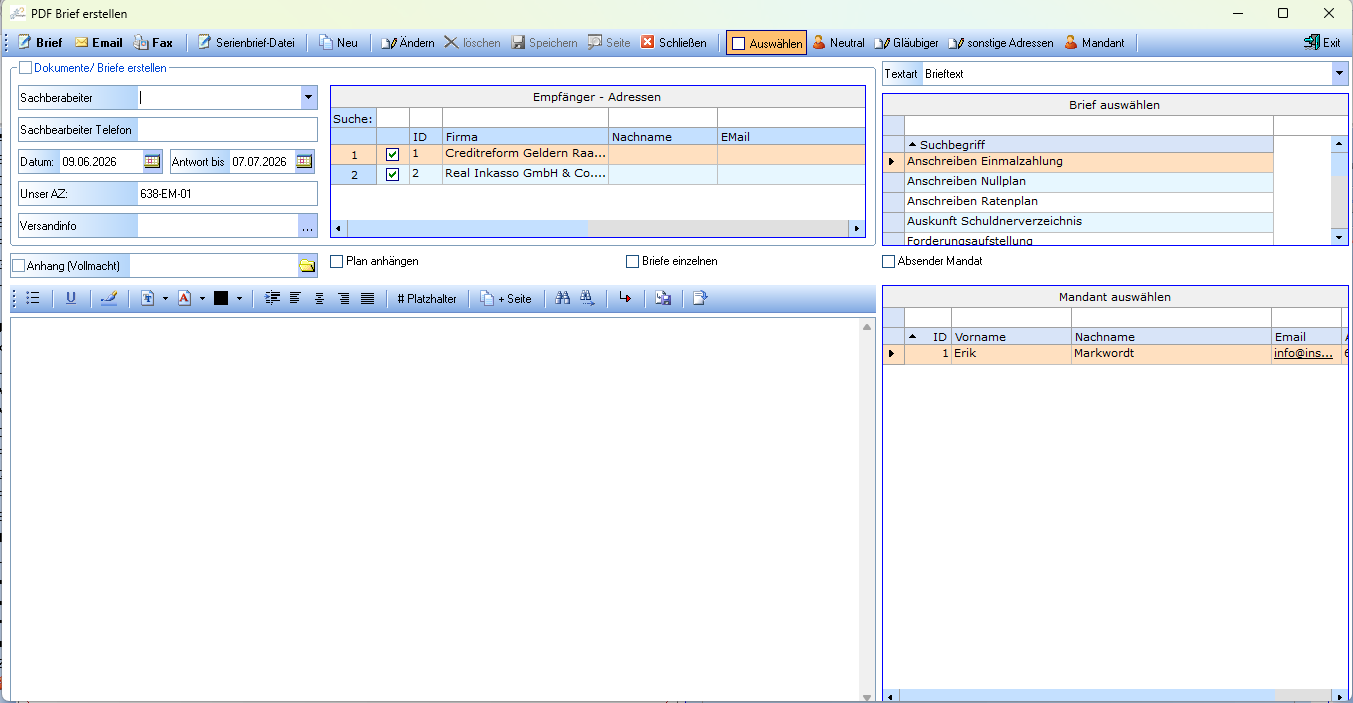The width and height of the screenshot is (1353, 703).
Task: Open the calendar next to Datum field
Action: point(152,161)
